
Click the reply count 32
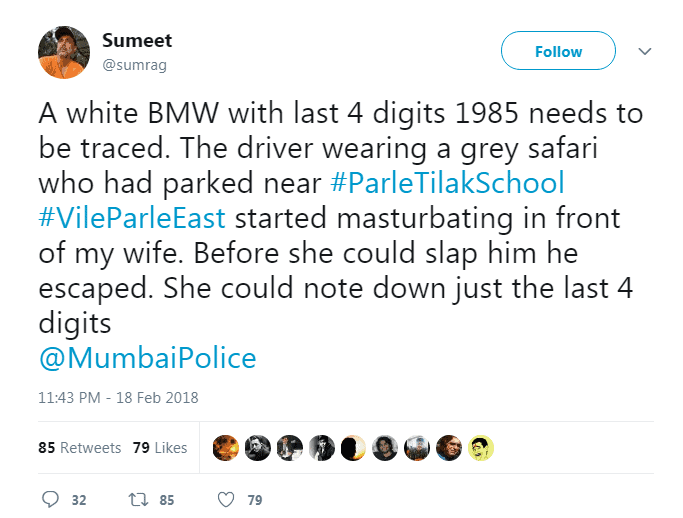pos(79,500)
